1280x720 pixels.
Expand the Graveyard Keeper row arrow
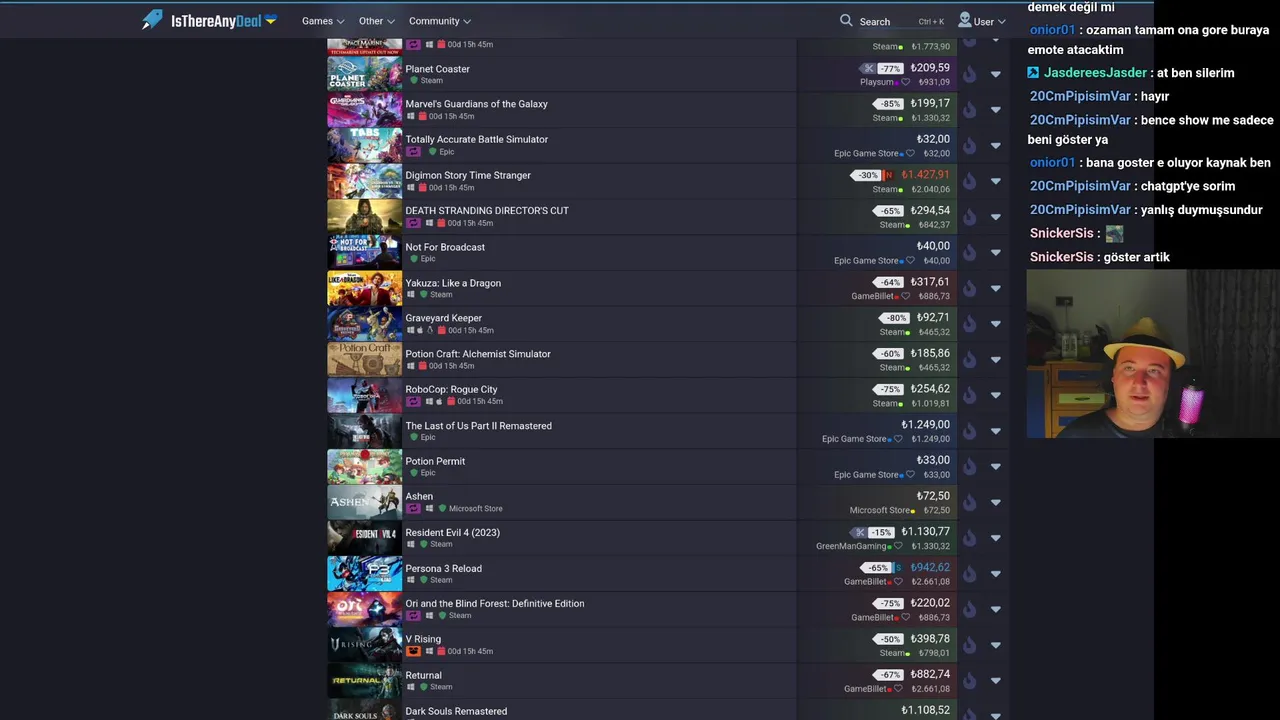pos(995,324)
